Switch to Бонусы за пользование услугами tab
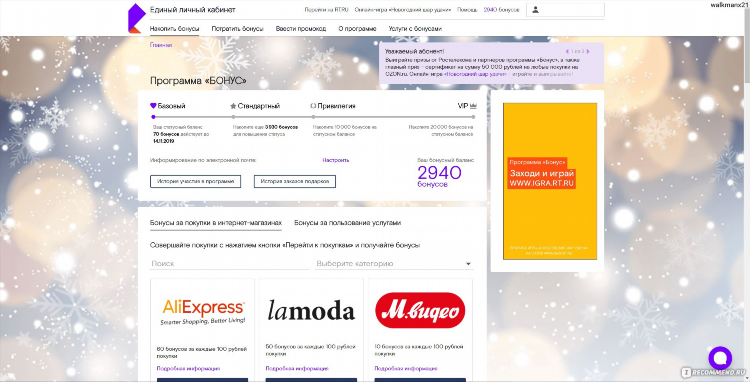Screen dimensions: 750x382 point(347,223)
